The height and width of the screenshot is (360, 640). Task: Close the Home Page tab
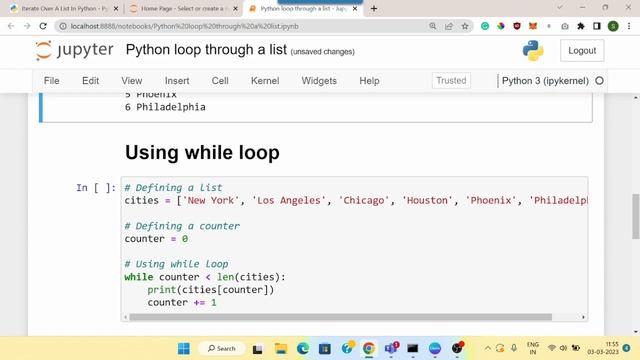pos(235,8)
